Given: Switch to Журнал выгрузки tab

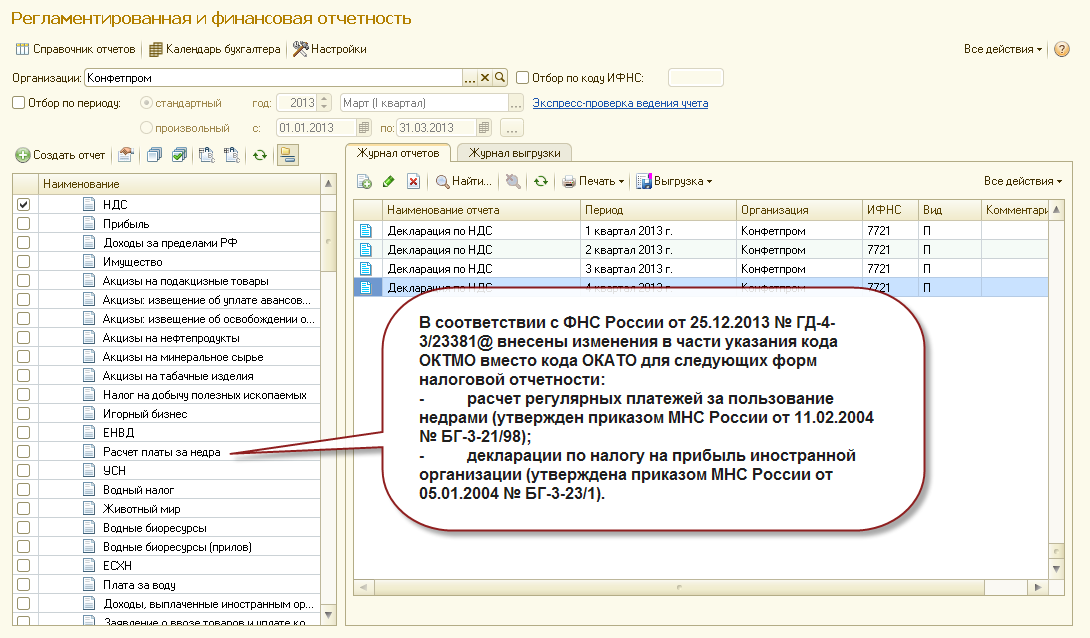Looking at the screenshot, I should click(514, 153).
